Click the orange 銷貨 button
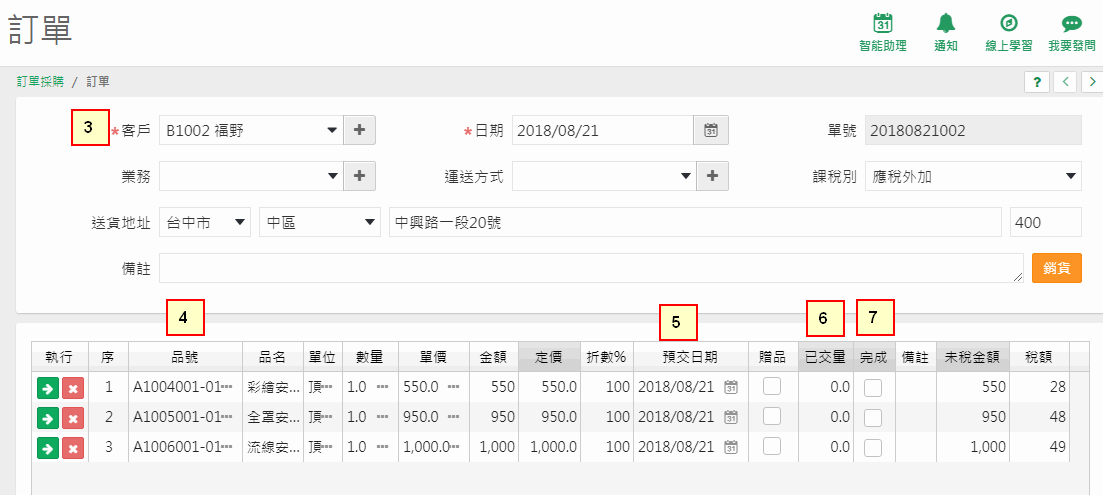Viewport: 1103px width, 495px height. pyautogui.click(x=1057, y=268)
